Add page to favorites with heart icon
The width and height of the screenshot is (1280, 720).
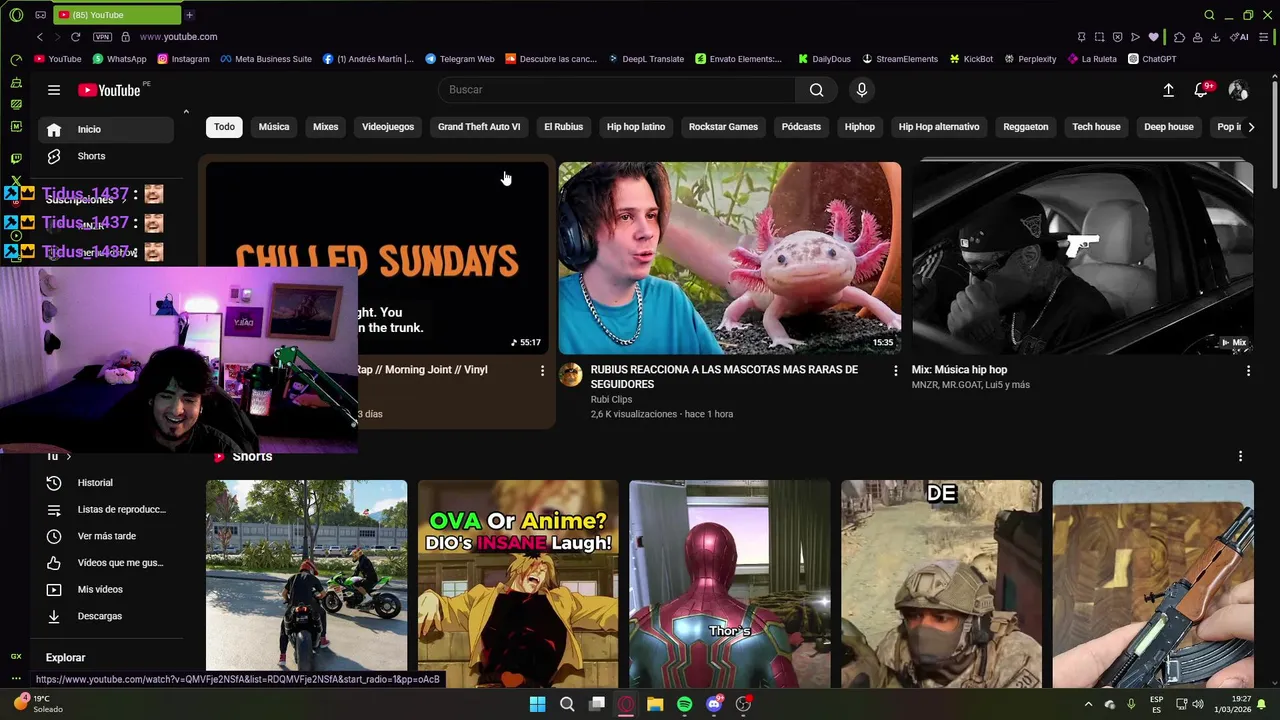click(x=1153, y=37)
